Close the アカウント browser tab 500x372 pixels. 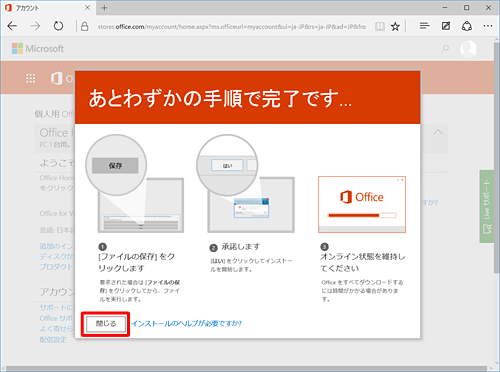coord(87,7)
